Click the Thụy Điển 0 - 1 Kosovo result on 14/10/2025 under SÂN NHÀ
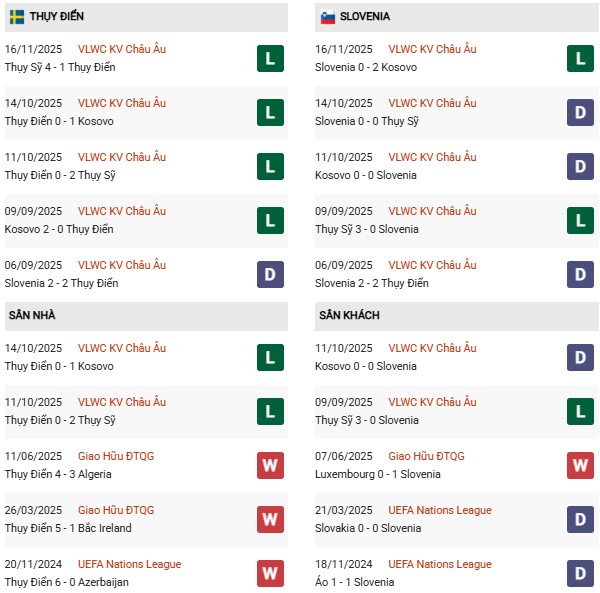The height and width of the screenshot is (593, 600). 59,366
